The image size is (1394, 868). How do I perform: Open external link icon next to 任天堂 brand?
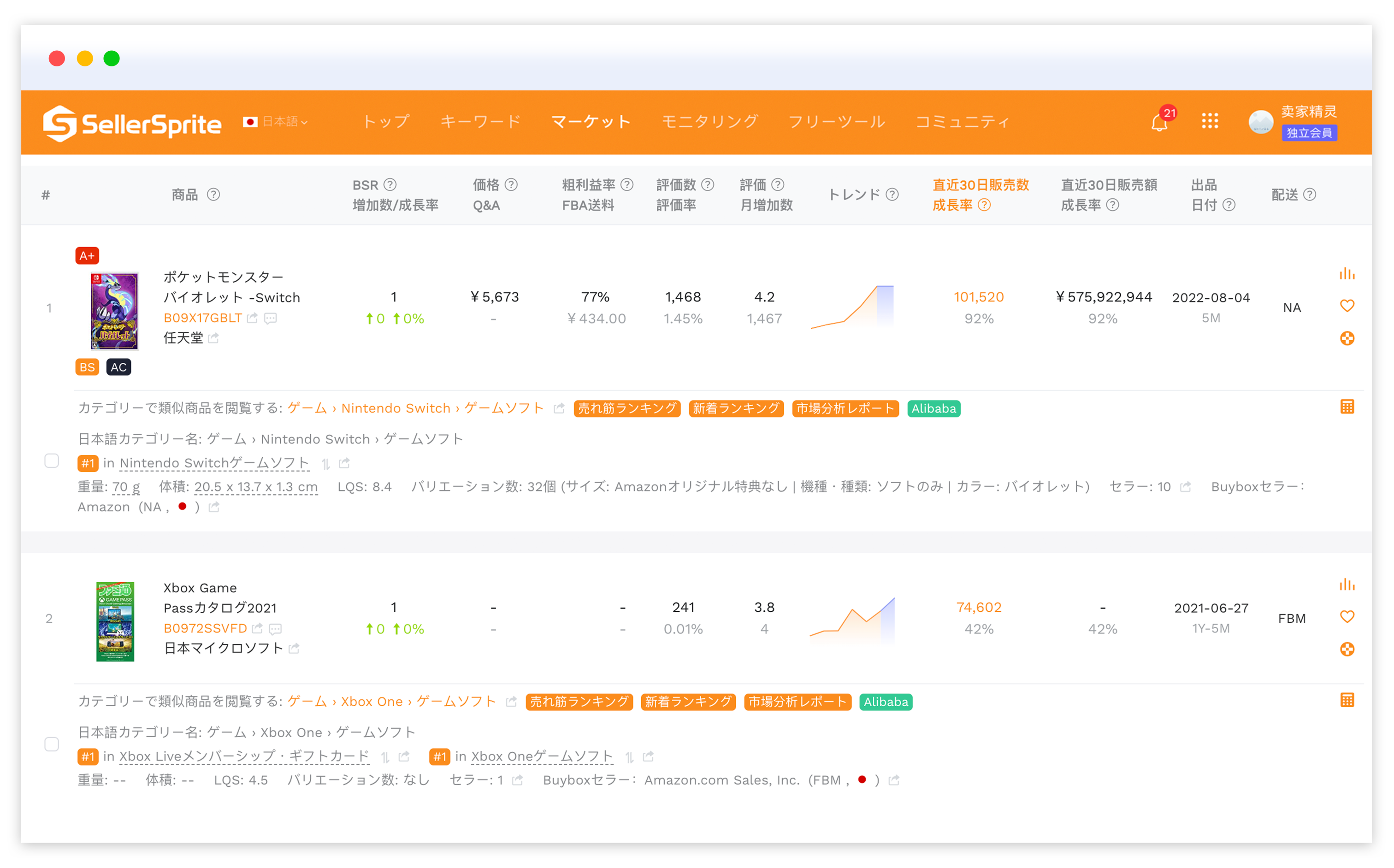tap(213, 338)
